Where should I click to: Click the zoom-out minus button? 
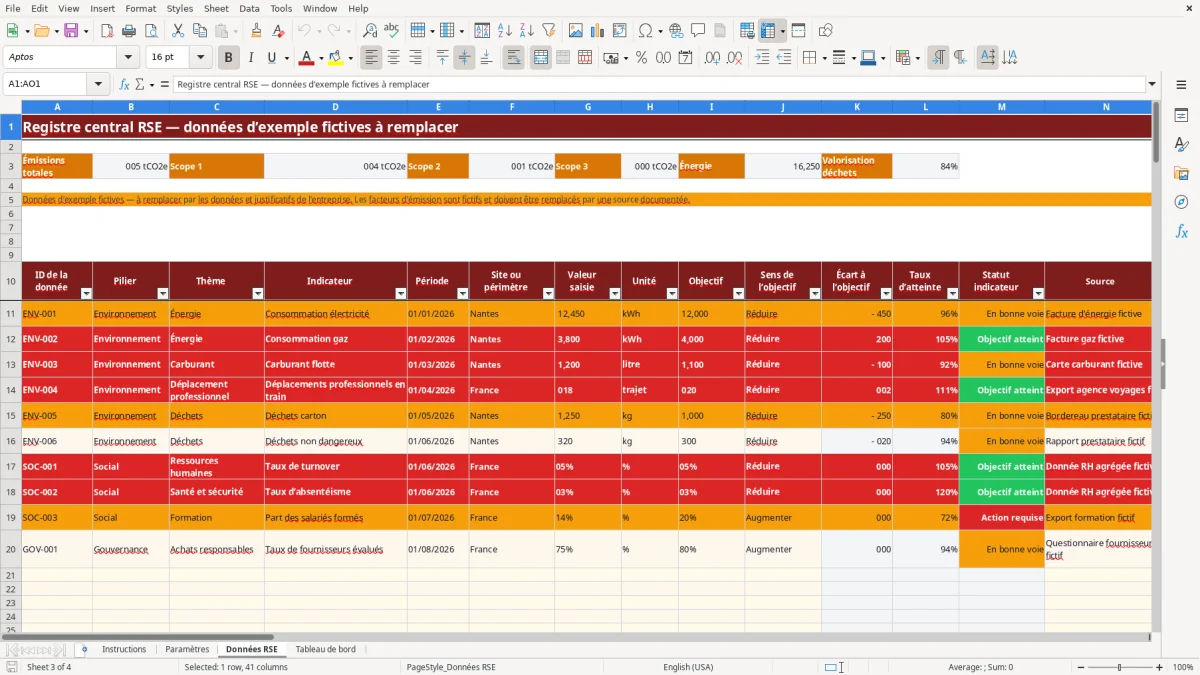tap(1079, 667)
